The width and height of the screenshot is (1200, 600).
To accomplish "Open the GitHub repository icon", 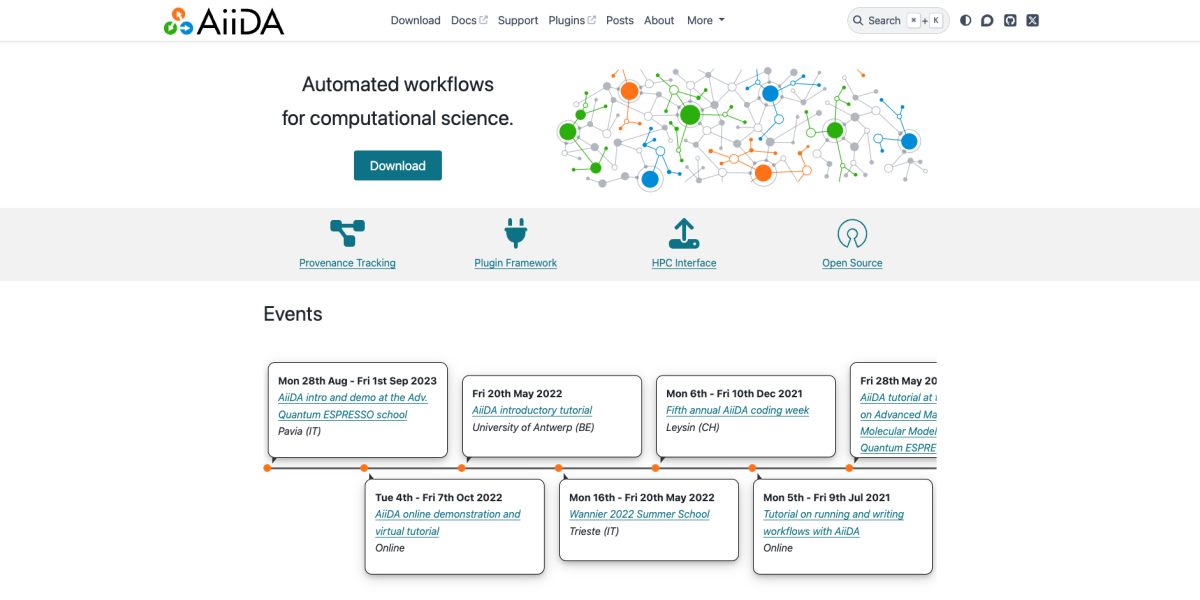I will (1010, 20).
